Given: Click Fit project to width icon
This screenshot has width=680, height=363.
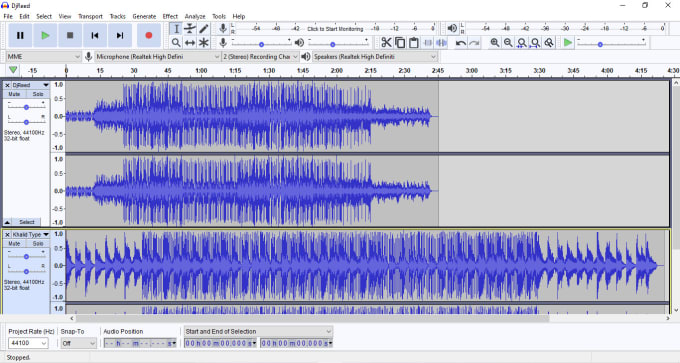Looking at the screenshot, I should pyautogui.click(x=536, y=43).
